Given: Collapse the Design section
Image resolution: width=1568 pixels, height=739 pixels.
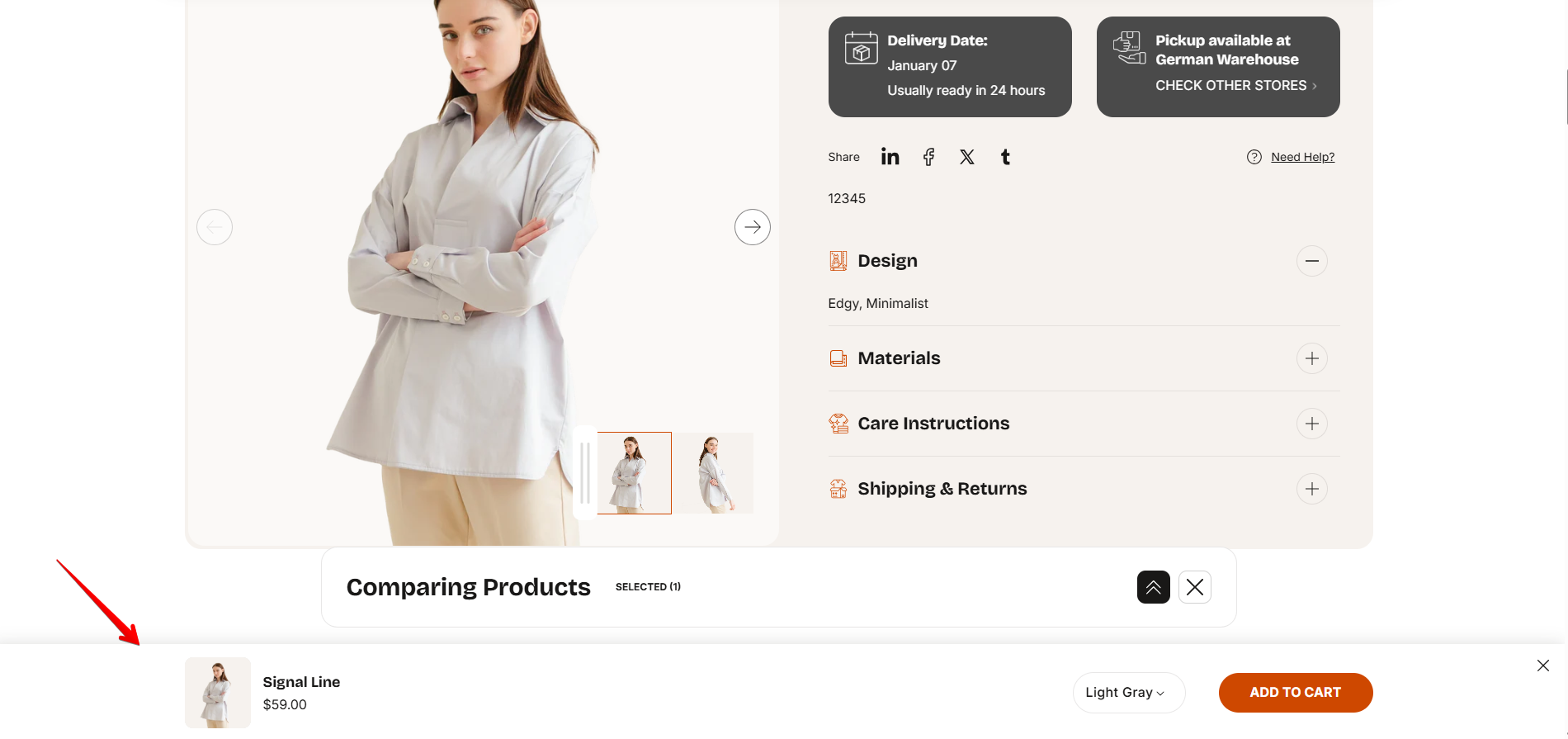Looking at the screenshot, I should (1312, 261).
